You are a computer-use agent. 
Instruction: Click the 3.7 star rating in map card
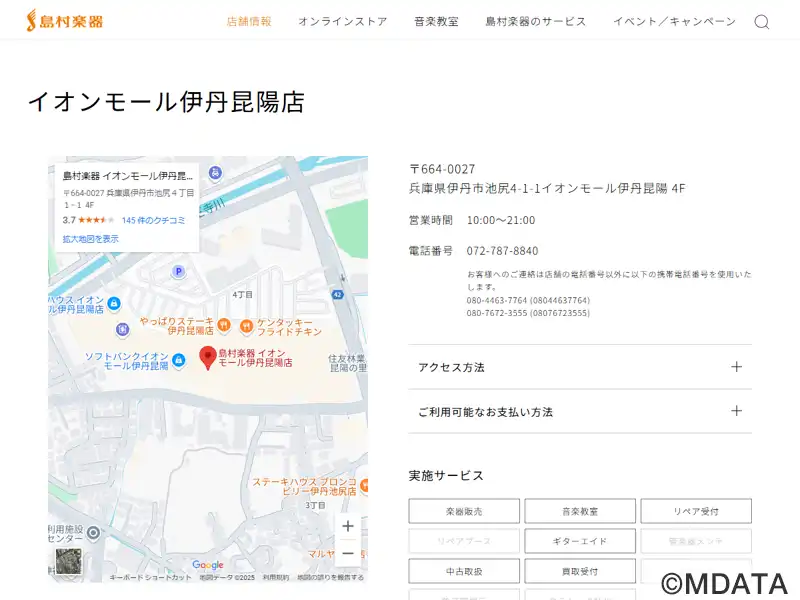point(89,220)
